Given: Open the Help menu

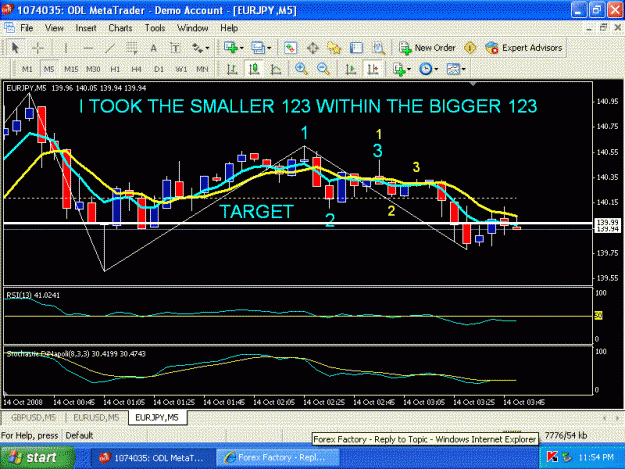Looking at the screenshot, I should click(x=229, y=28).
